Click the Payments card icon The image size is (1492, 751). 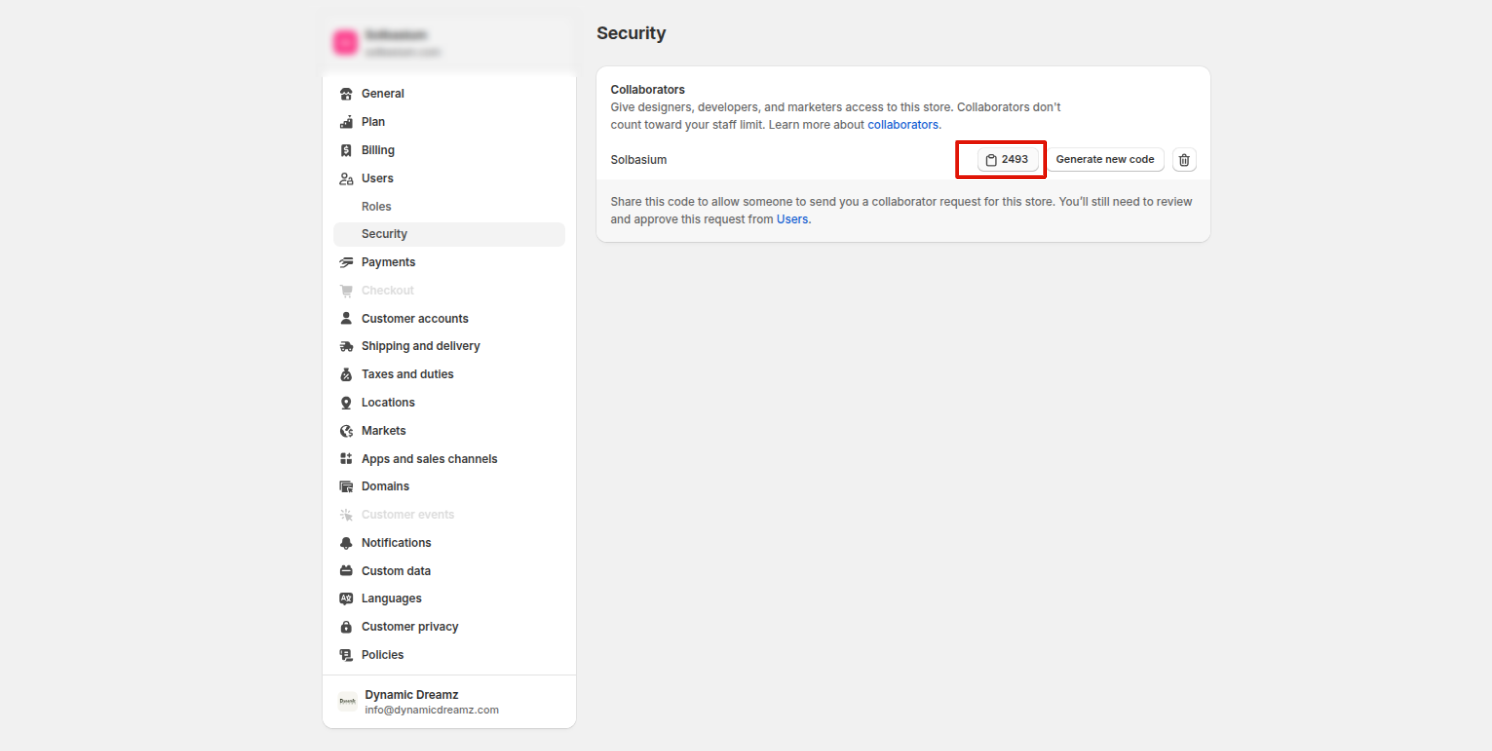(346, 262)
